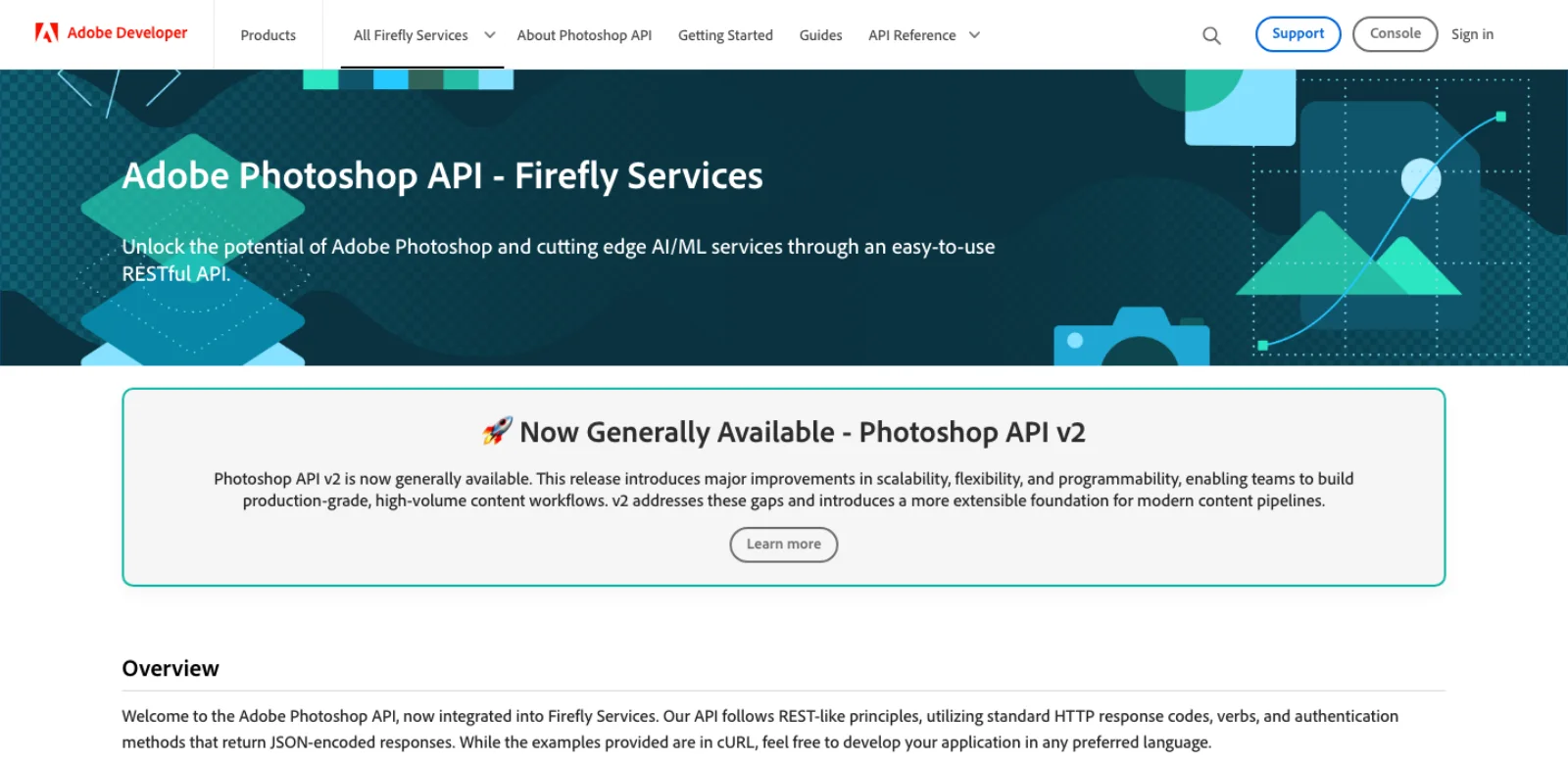
Task: Click the Learn more button
Action: [784, 545]
